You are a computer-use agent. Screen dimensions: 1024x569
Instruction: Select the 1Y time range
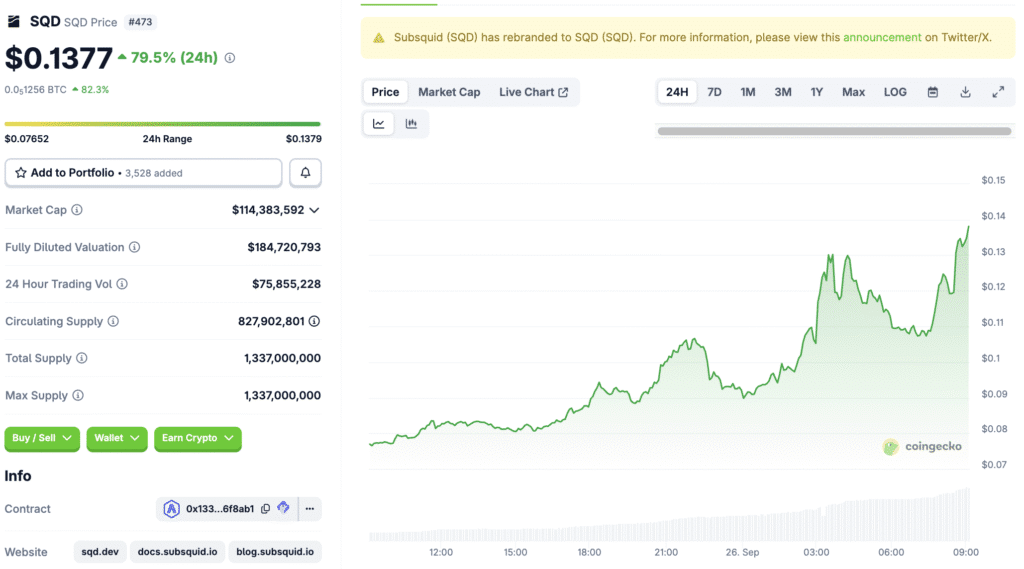[x=816, y=92]
